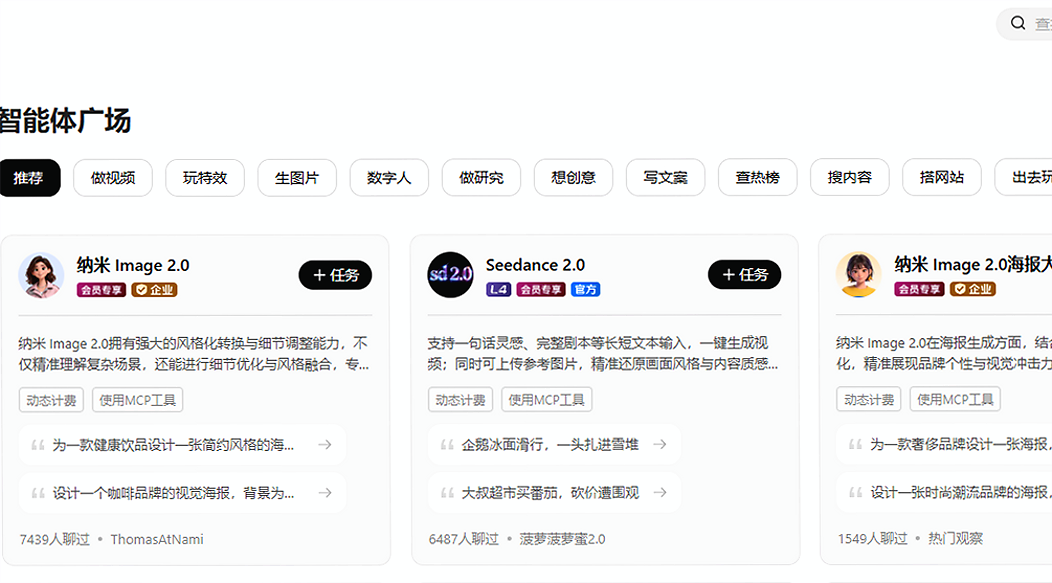This screenshot has width=1052, height=583.
Task: Click arrow beside 大叔超市买番茄 prompt
Action: pyautogui.click(x=660, y=492)
